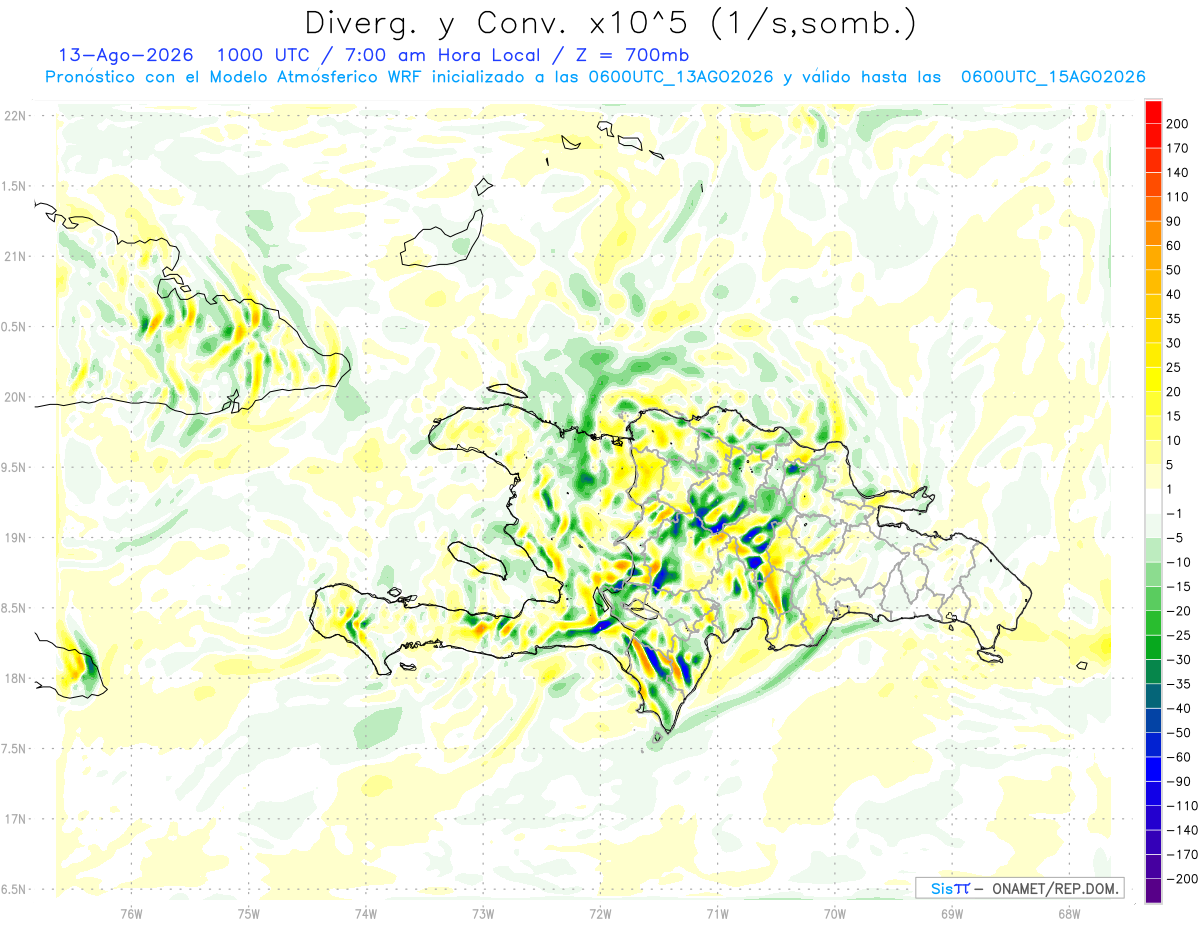Image resolution: width=1200 pixels, height=927 pixels.
Task: Click the positive "170" color scale value
Action: click(x=1177, y=148)
